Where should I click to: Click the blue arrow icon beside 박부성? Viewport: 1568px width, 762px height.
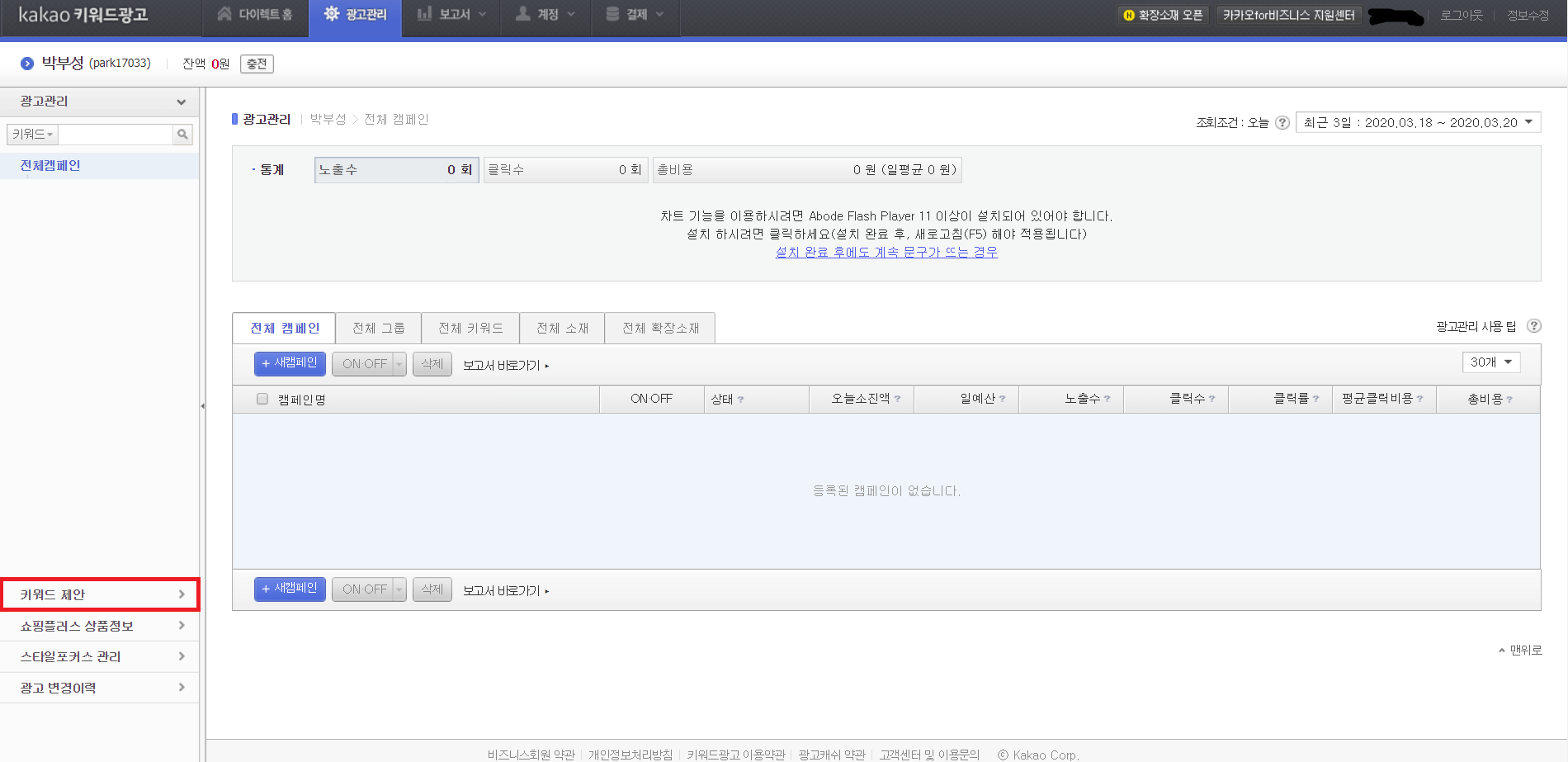[27, 64]
